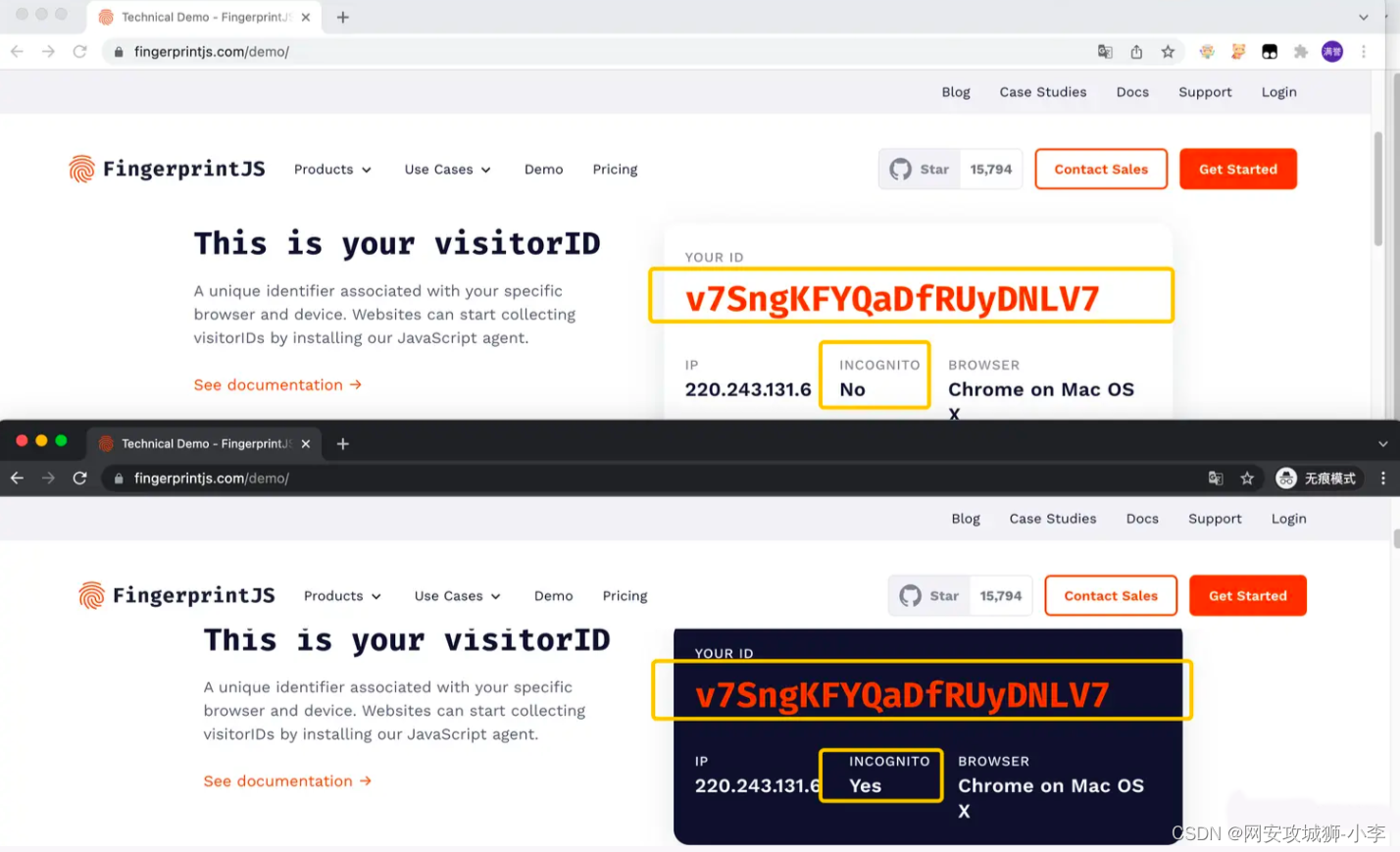This screenshot has height=852, width=1400.
Task: Close Technical Demo tab in incognito window
Action: pyautogui.click(x=306, y=444)
